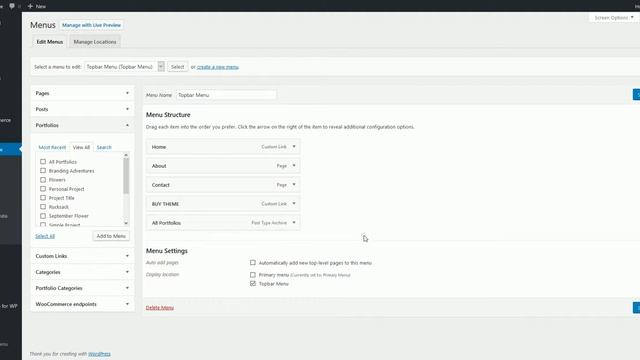Tick the Rucksack checkbox

tap(43, 207)
